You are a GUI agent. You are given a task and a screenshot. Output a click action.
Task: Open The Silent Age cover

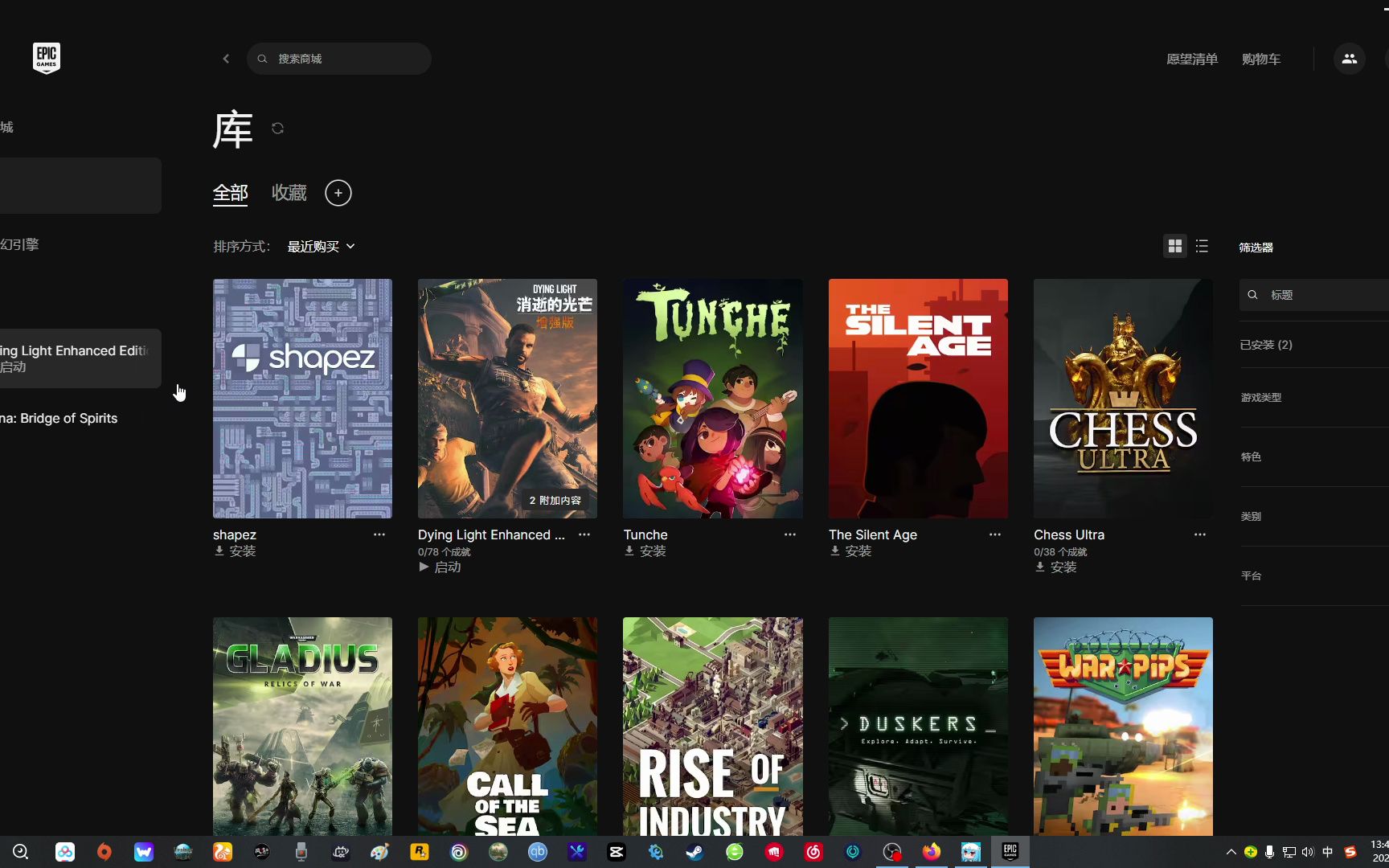click(x=918, y=399)
